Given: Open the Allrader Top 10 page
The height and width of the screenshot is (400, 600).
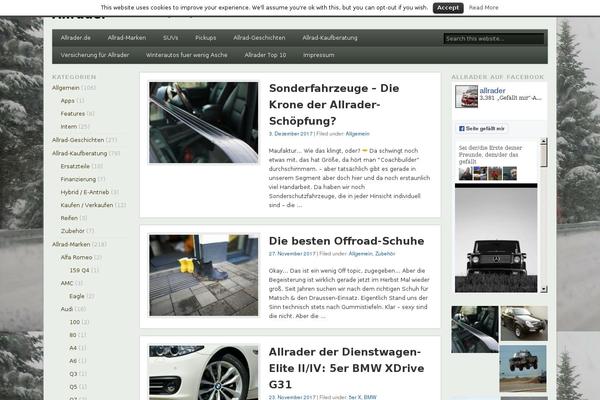Looking at the screenshot, I should coord(265,55).
